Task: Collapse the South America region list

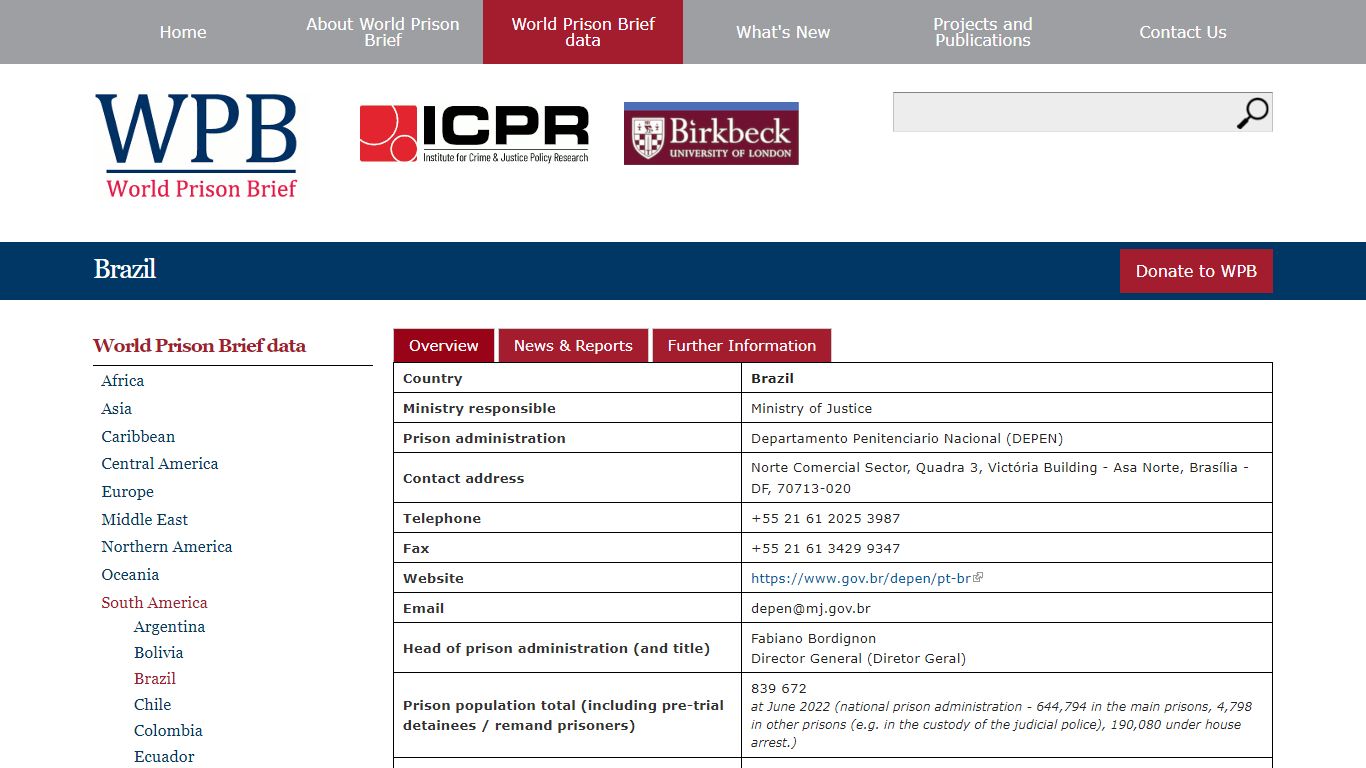Action: point(154,602)
